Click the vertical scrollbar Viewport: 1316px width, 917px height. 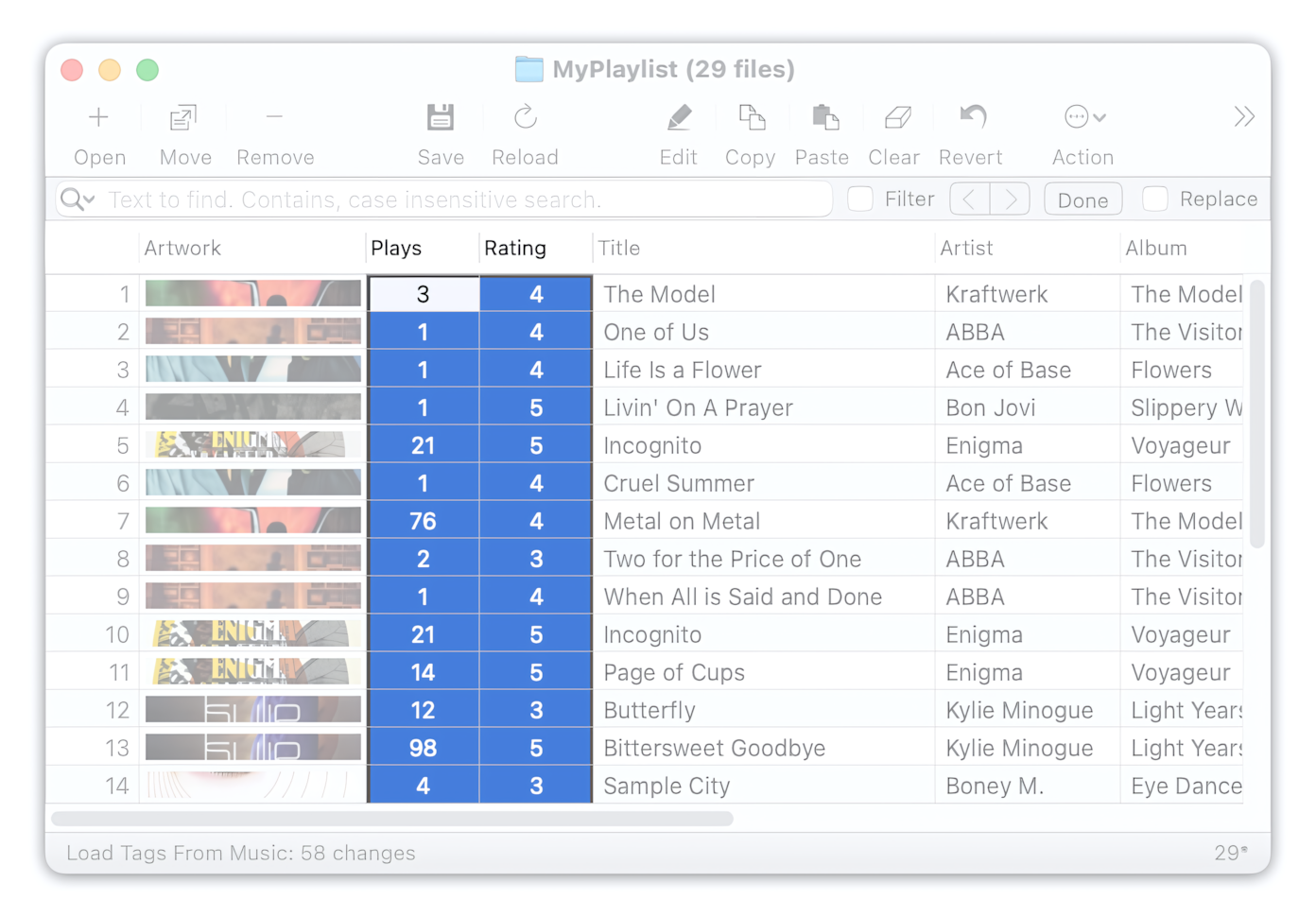(1257, 414)
